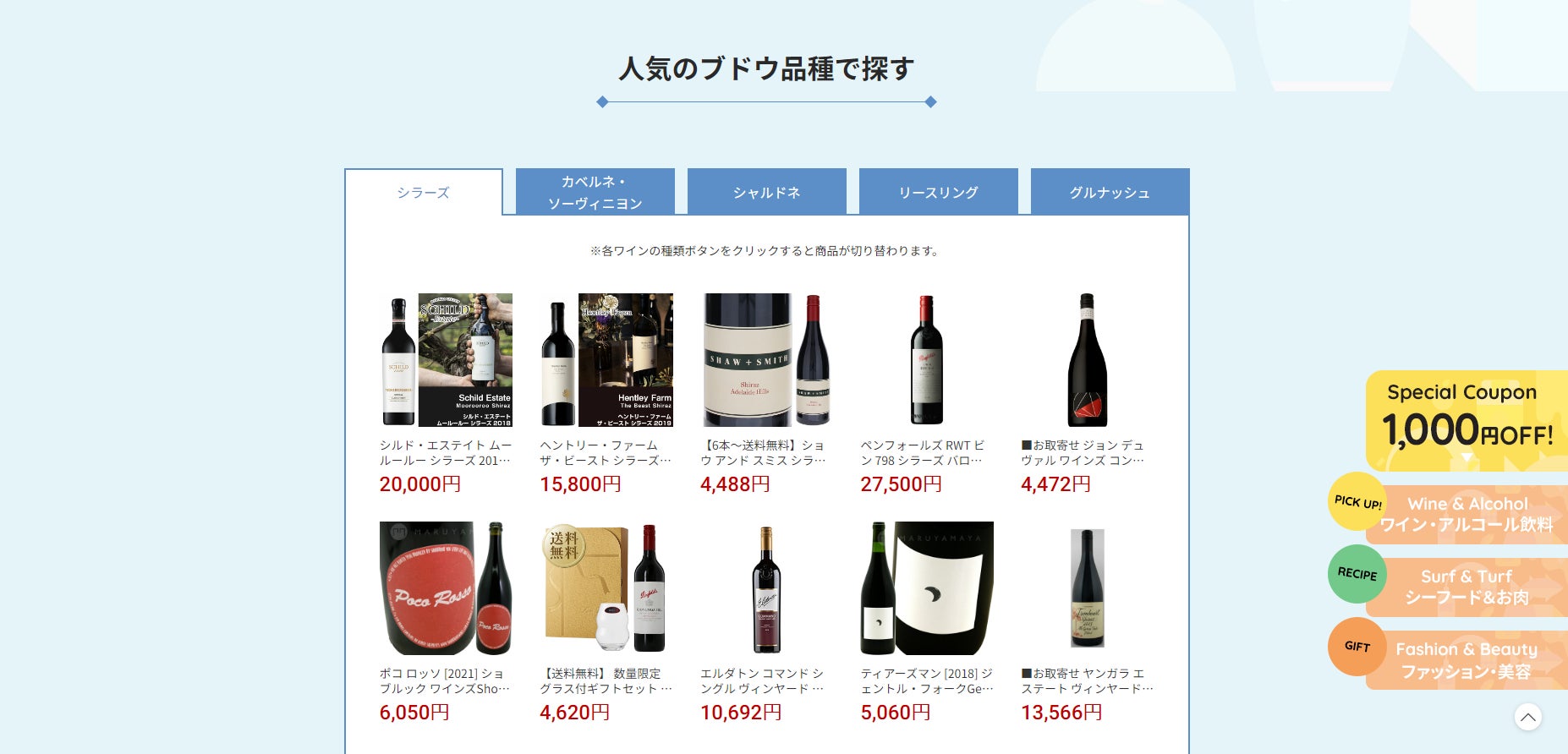Switch to the グルナッシュ tab

click(x=1110, y=192)
